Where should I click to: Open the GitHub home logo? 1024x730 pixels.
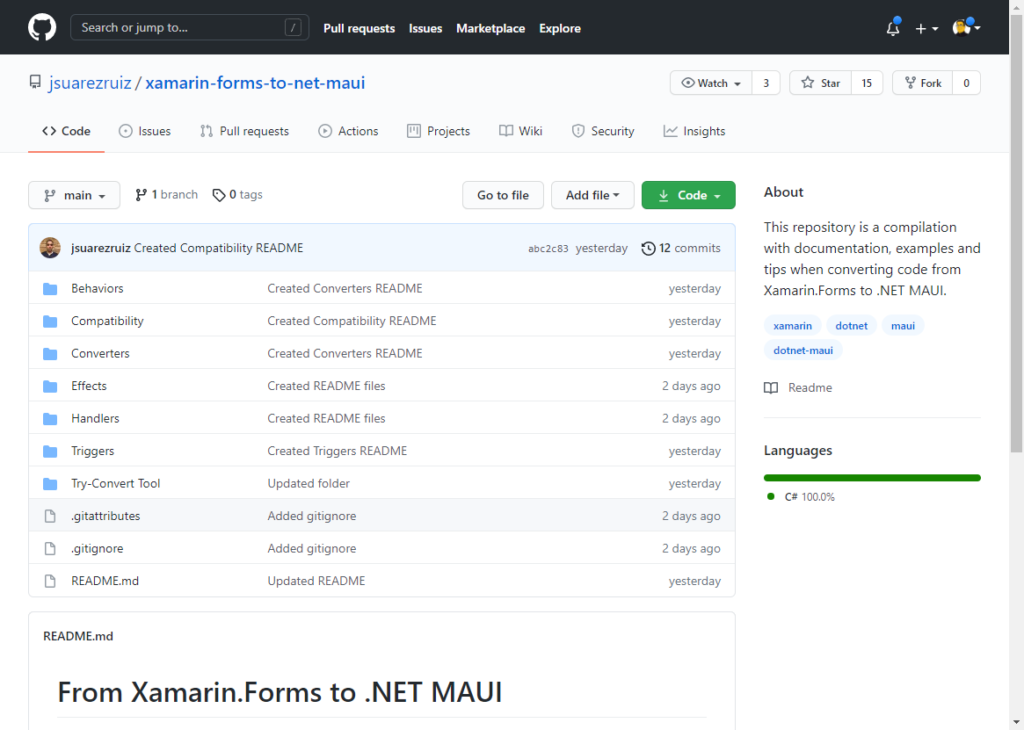pyautogui.click(x=41, y=27)
